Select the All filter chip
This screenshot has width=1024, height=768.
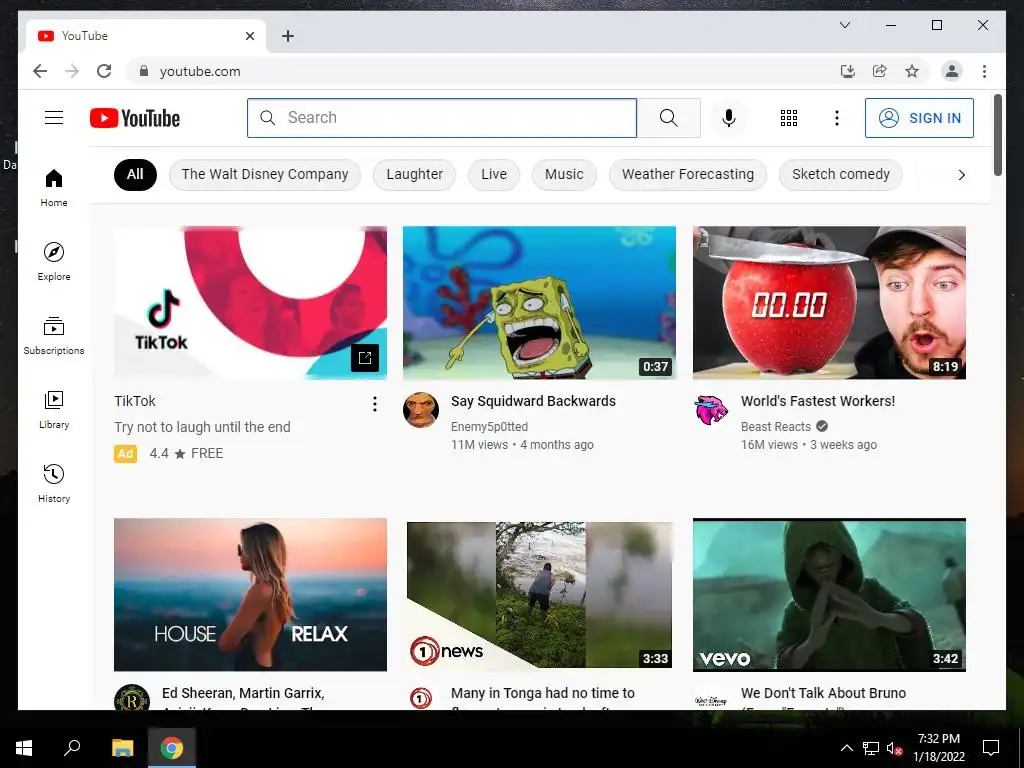coord(135,174)
